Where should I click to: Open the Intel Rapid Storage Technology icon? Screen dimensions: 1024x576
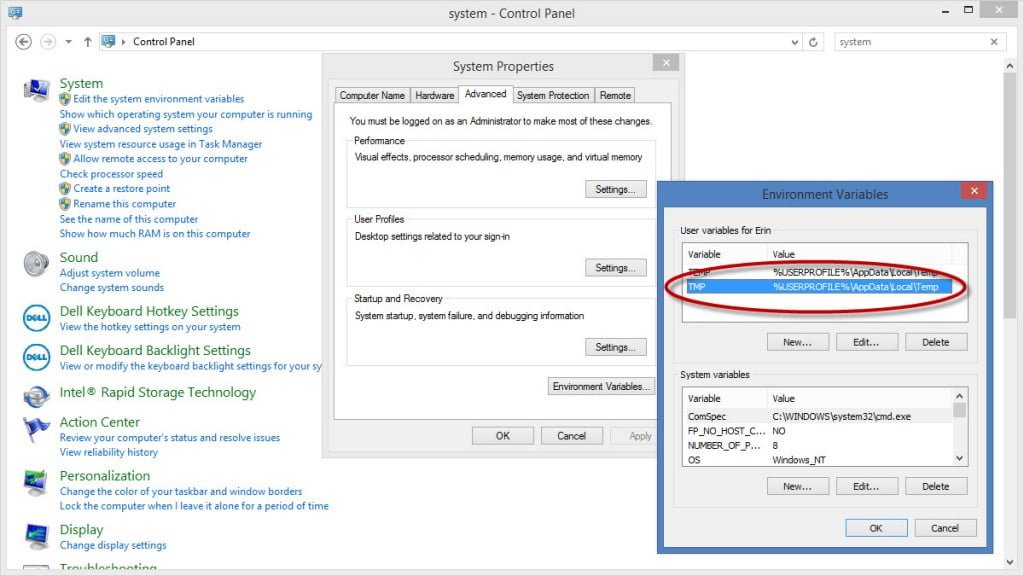pos(36,397)
